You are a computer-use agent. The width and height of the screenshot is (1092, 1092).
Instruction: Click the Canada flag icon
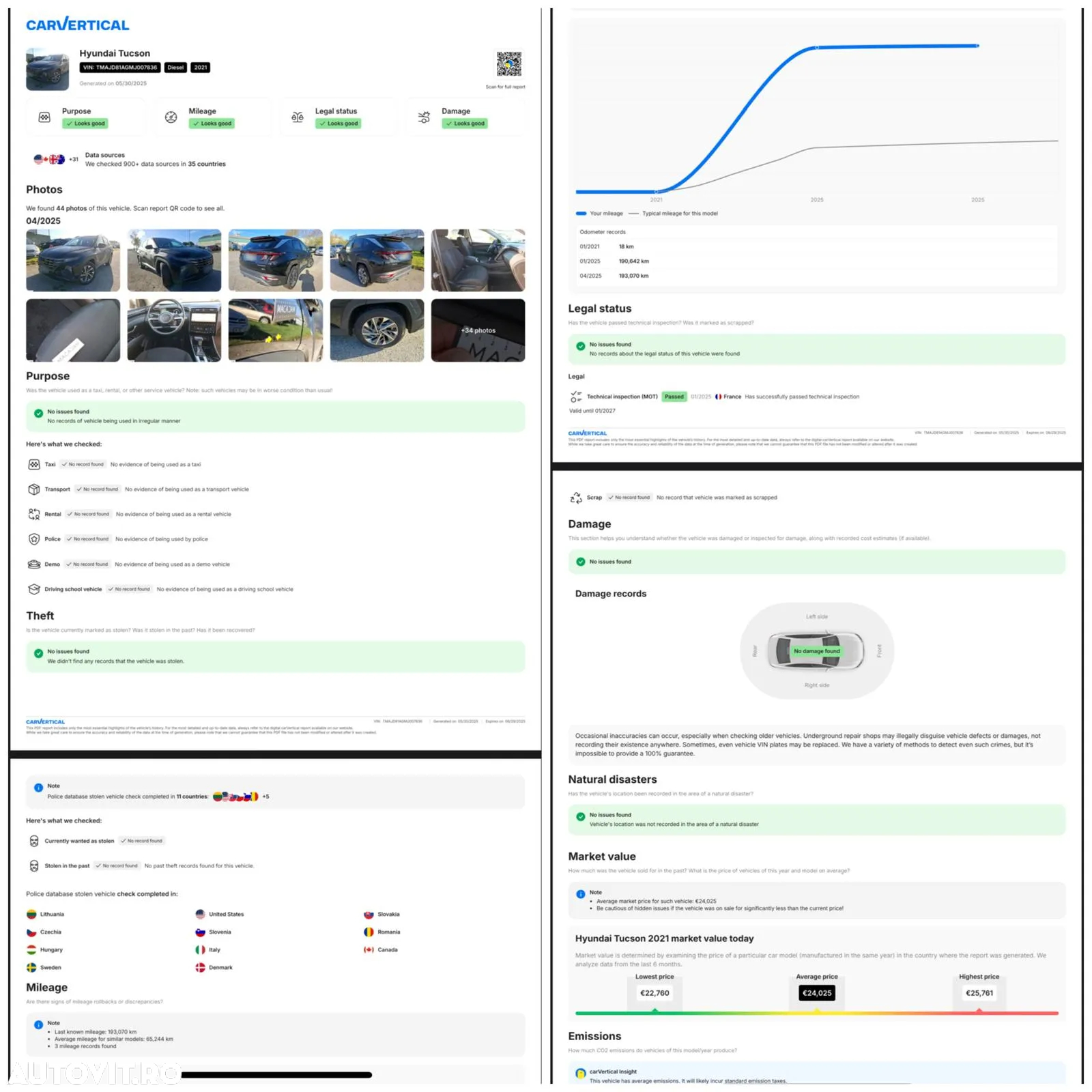(x=369, y=950)
